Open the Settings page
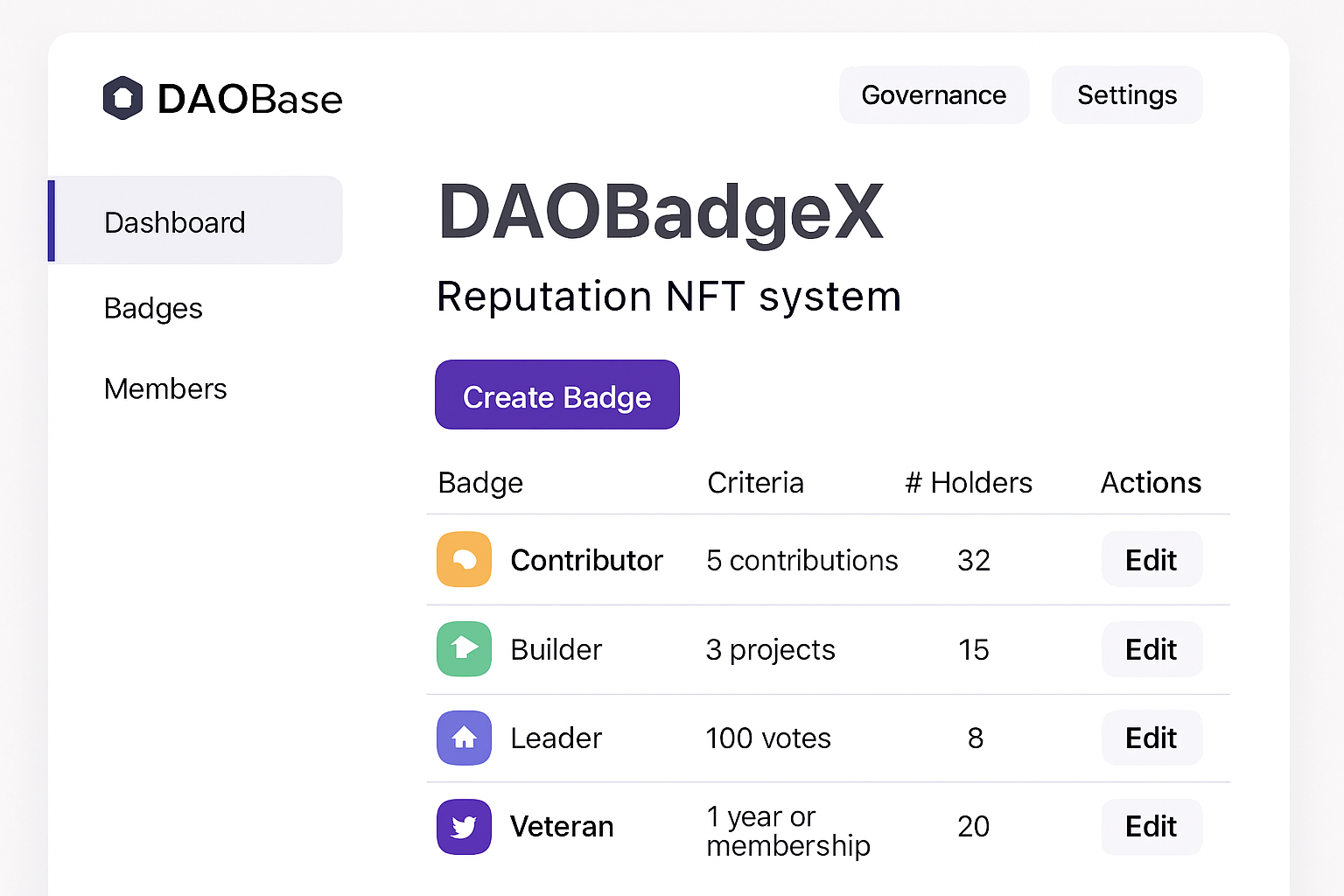The image size is (1344, 896). point(1127,94)
